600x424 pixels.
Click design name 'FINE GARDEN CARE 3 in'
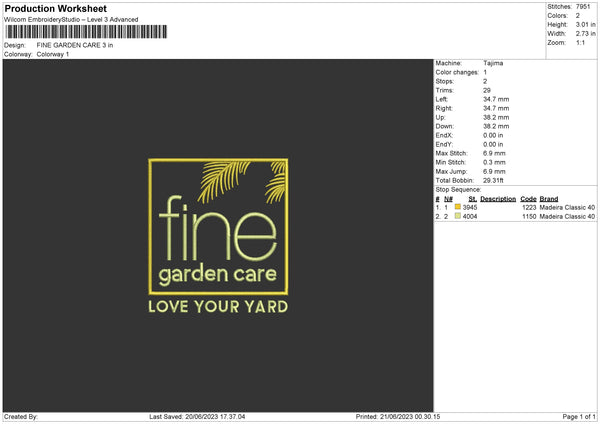[75, 45]
